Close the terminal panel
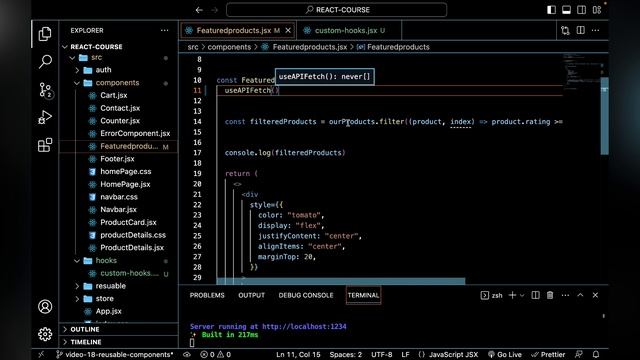 click(x=596, y=295)
